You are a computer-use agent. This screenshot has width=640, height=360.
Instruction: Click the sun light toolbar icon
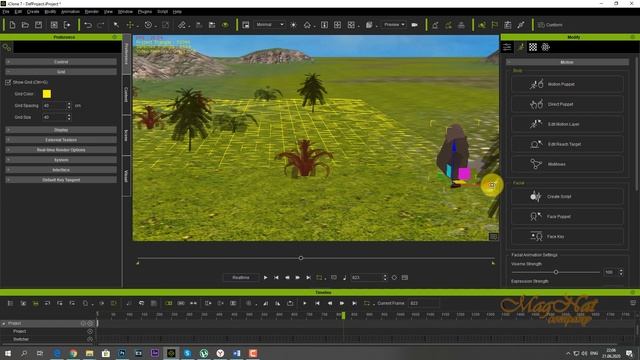293,25
